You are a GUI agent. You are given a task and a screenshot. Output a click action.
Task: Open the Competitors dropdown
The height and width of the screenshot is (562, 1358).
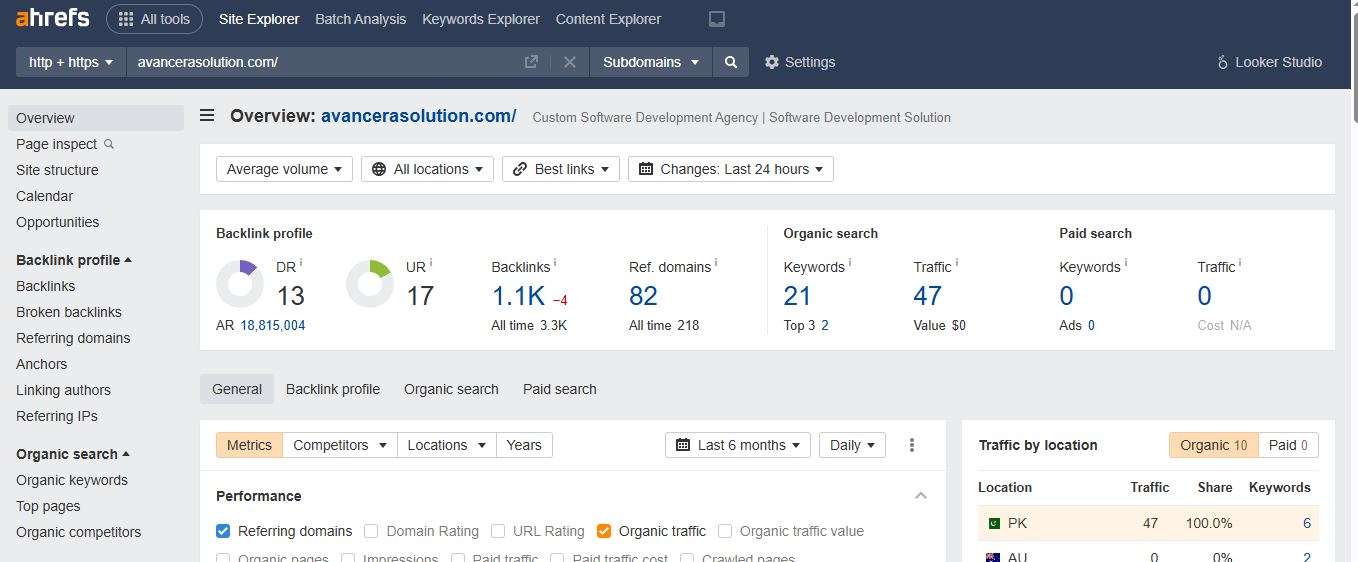[x=340, y=445]
